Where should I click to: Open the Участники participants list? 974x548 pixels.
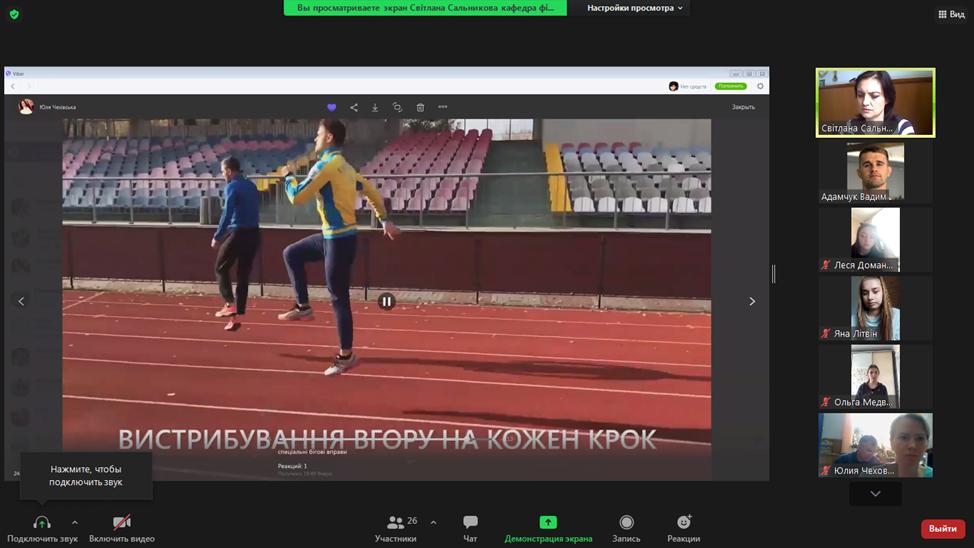pyautogui.click(x=396, y=528)
